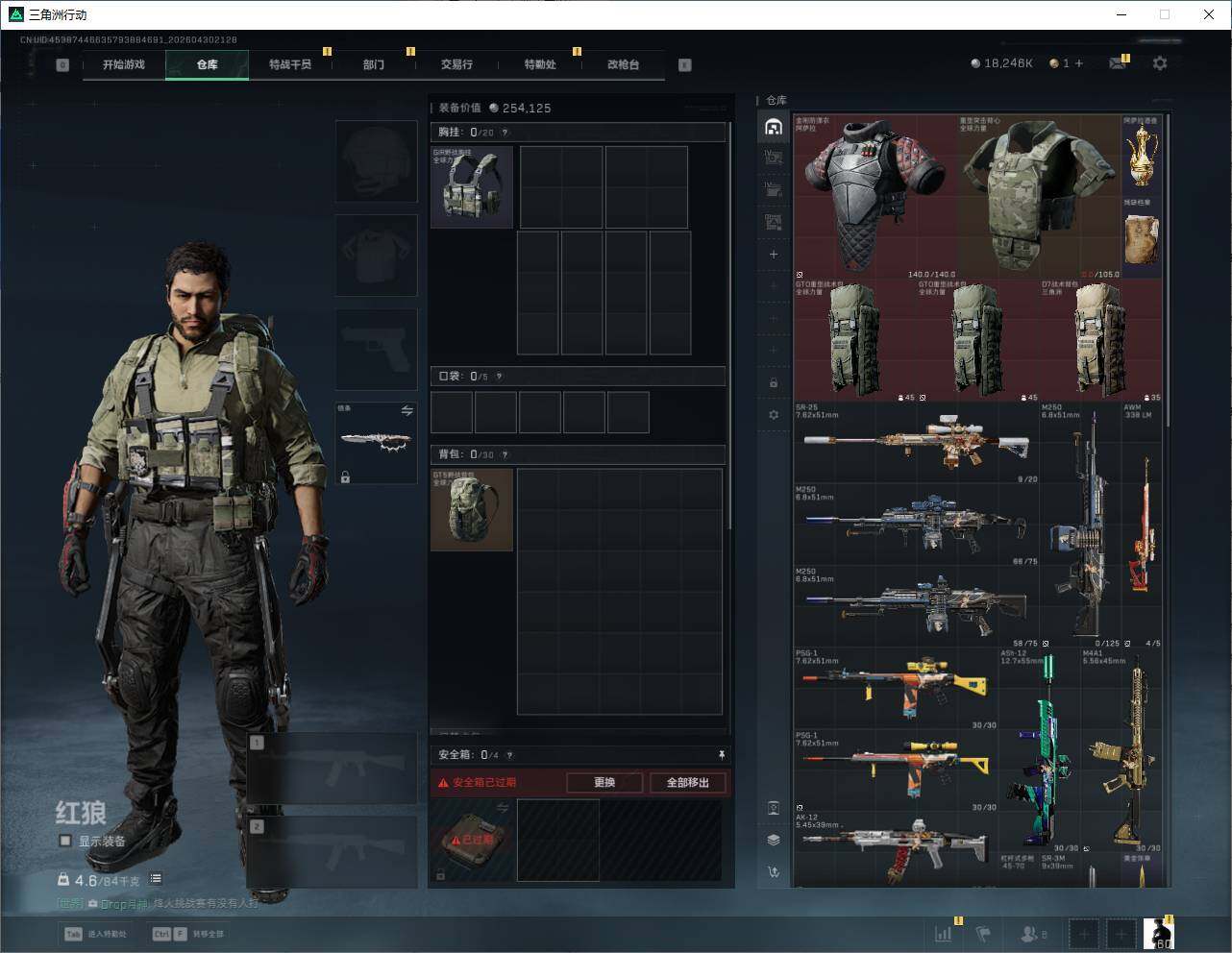1232x953 pixels.
Task: Click primary weapon slot 2
Action: click(x=333, y=852)
